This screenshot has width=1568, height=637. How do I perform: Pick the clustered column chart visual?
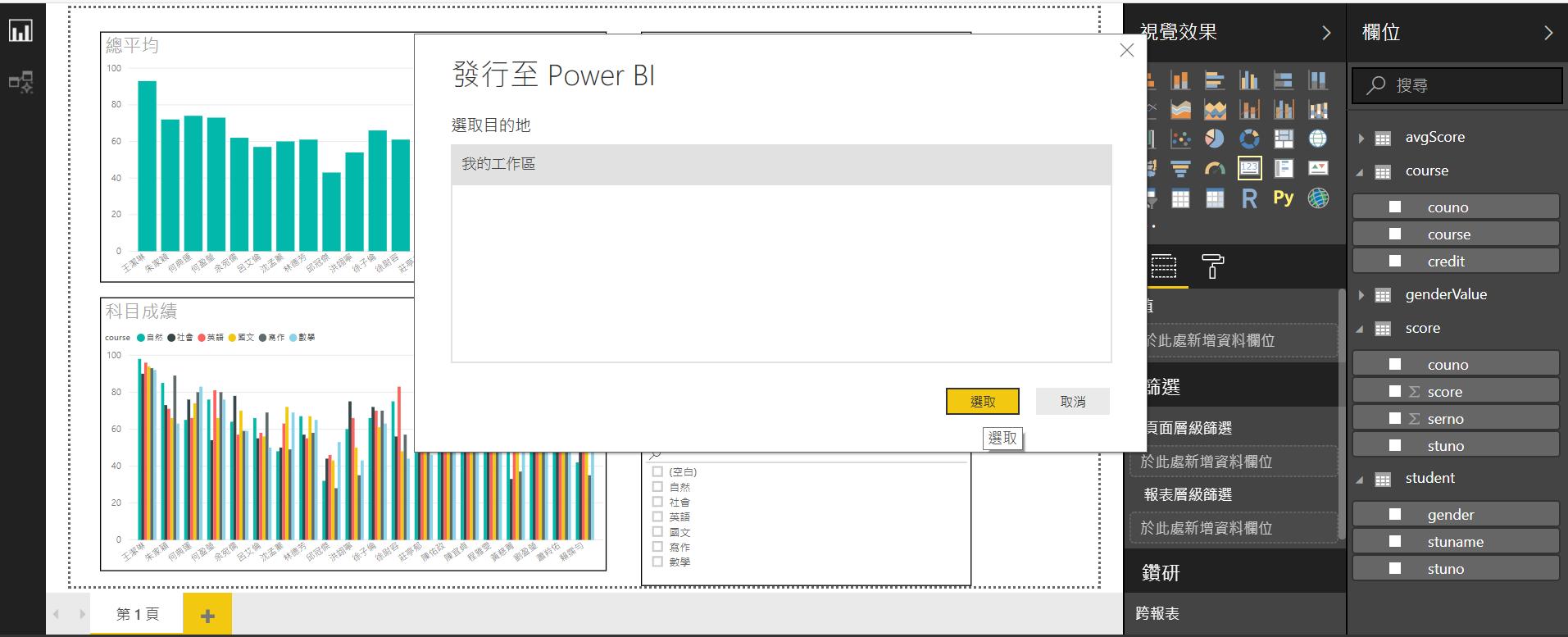[x=1249, y=80]
